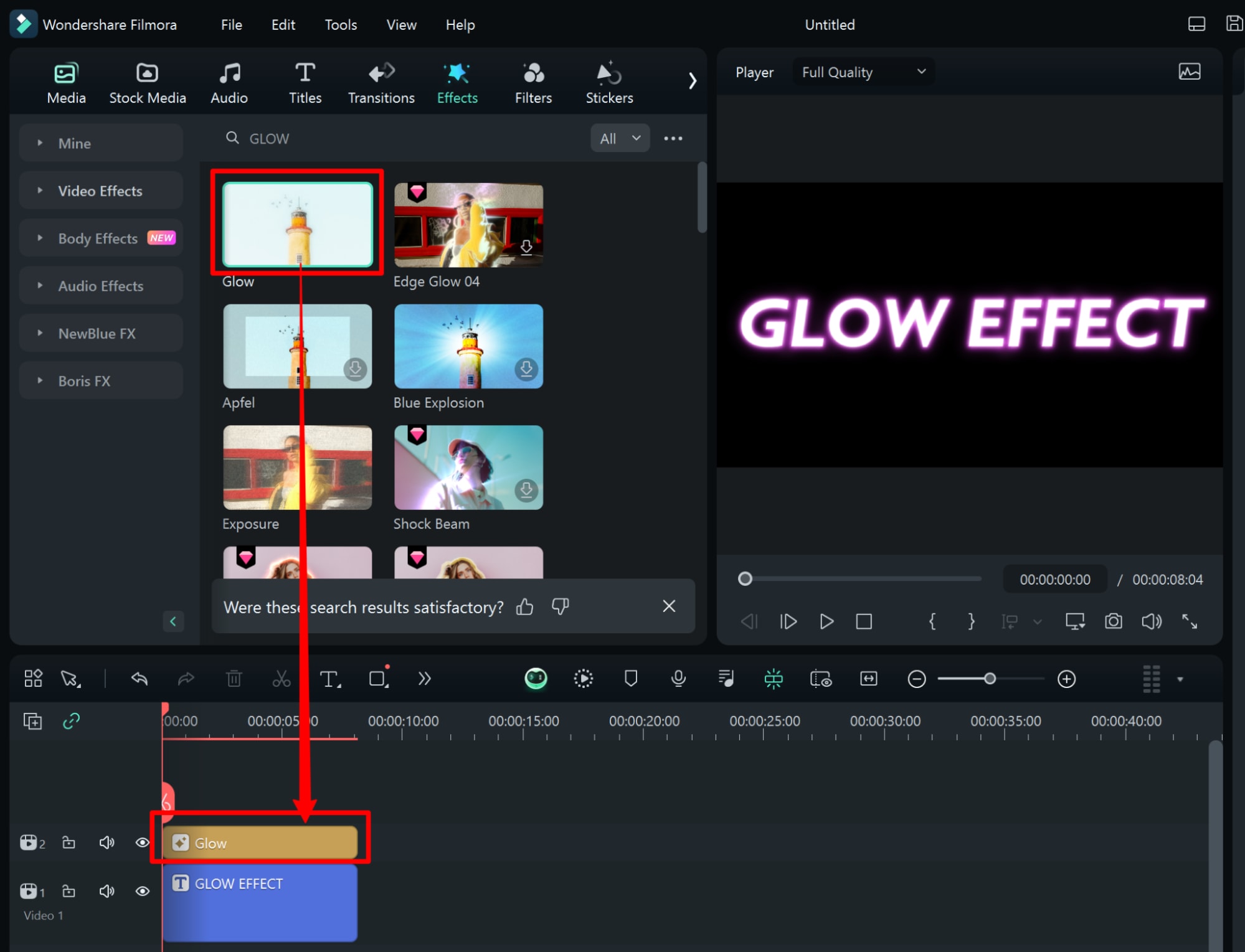The image size is (1245, 952).
Task: Click the Split Clip icon in toolbar
Action: [282, 679]
